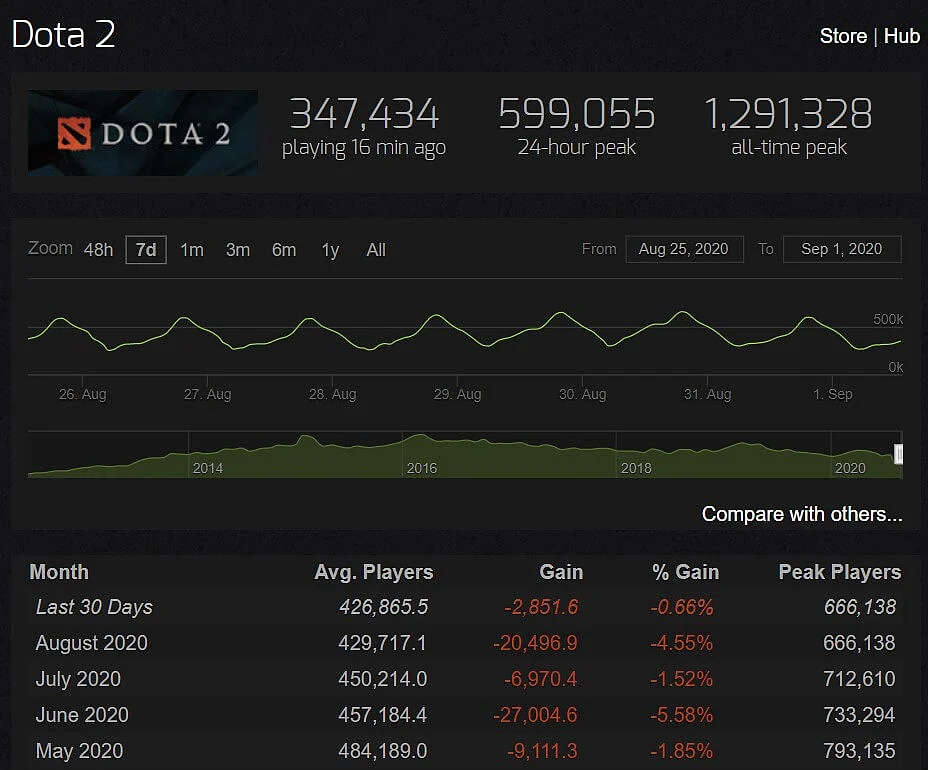Image resolution: width=928 pixels, height=770 pixels.
Task: Click the Dota 2 page title
Action: (63, 34)
